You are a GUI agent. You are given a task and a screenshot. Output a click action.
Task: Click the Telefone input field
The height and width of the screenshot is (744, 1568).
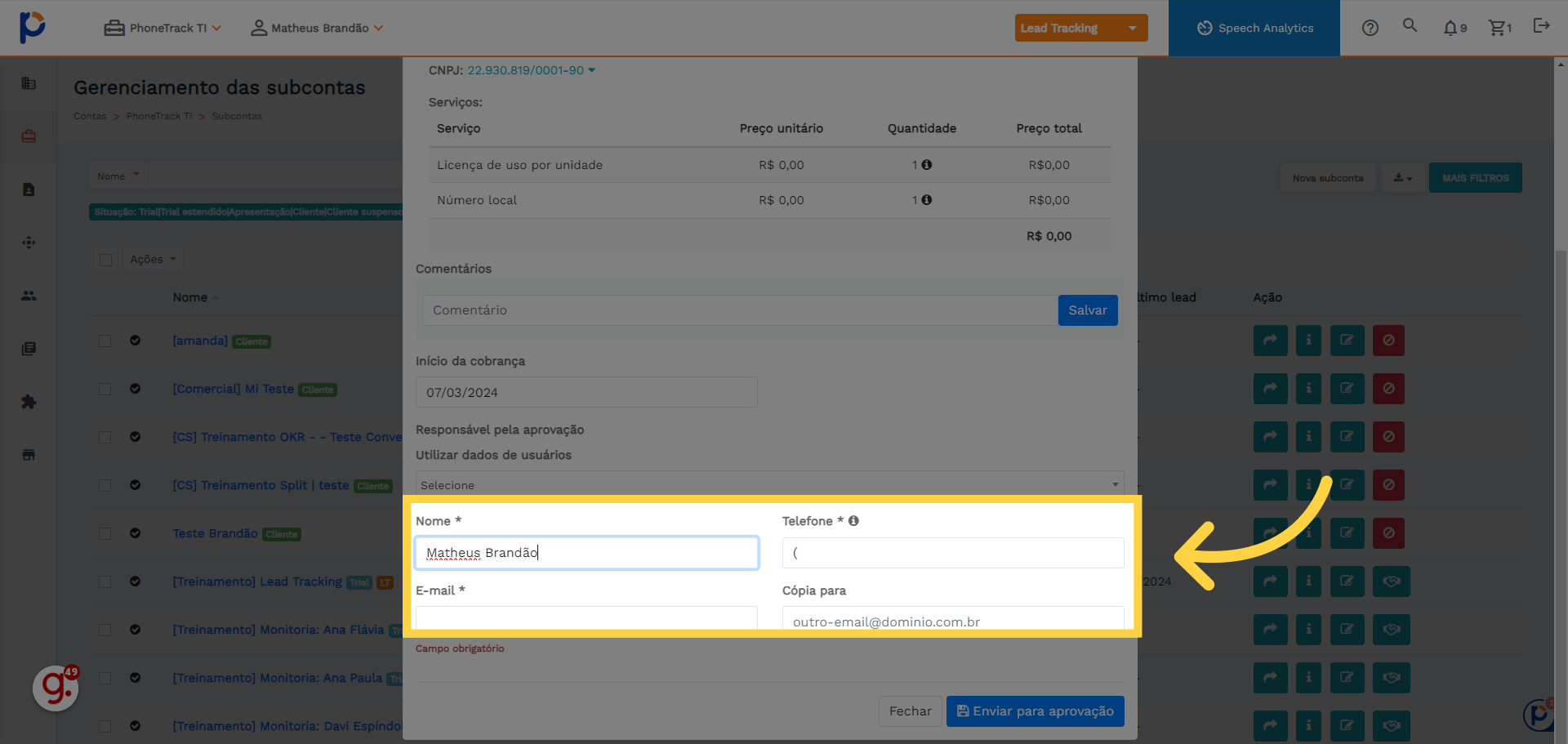tap(953, 553)
